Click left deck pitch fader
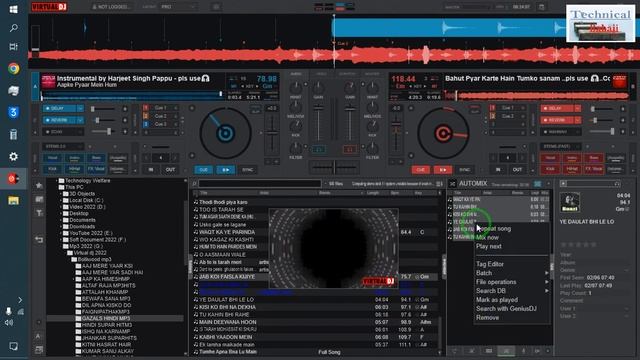The height and width of the screenshot is (360, 640). point(272,133)
